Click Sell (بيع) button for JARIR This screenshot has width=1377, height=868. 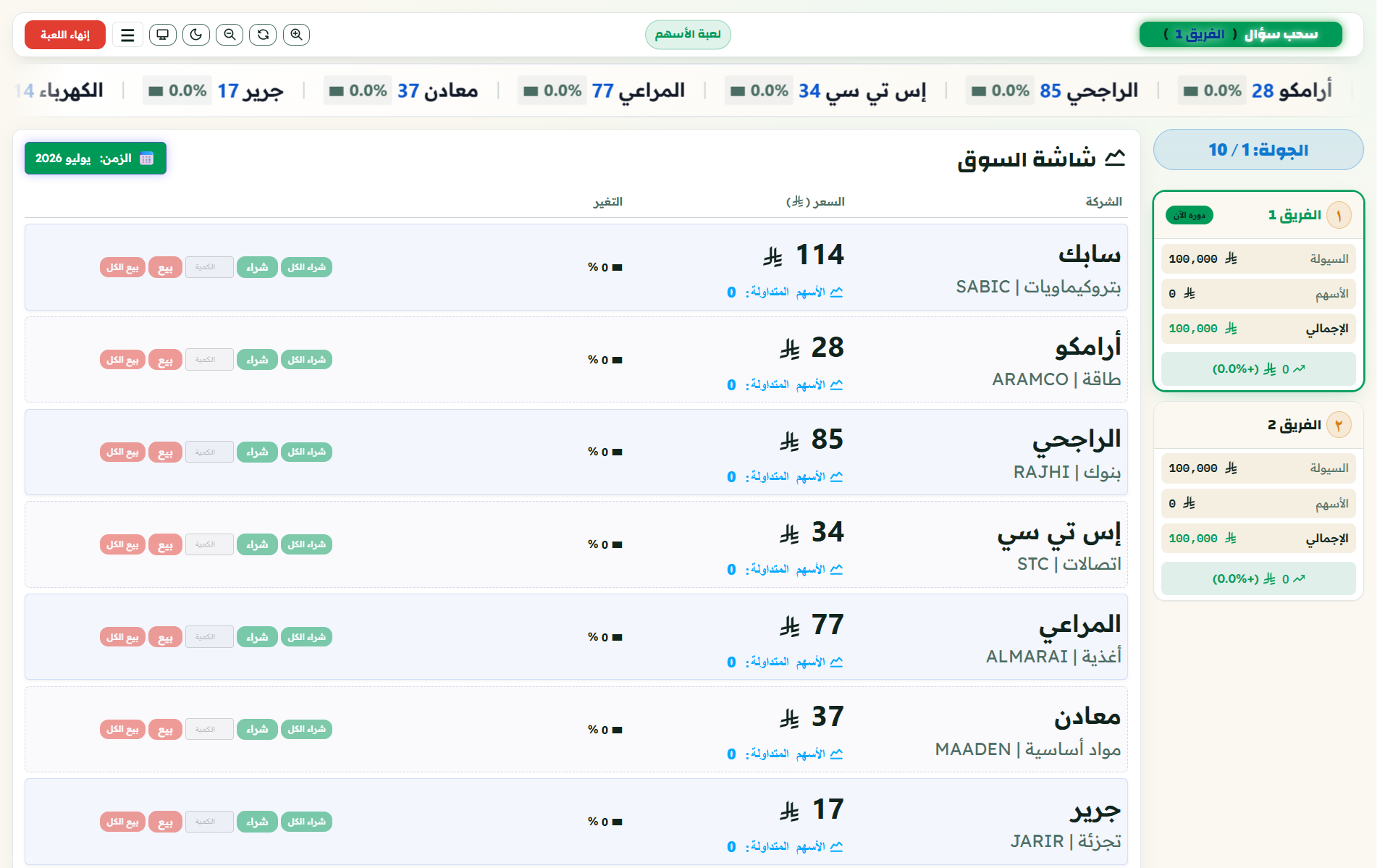165,822
